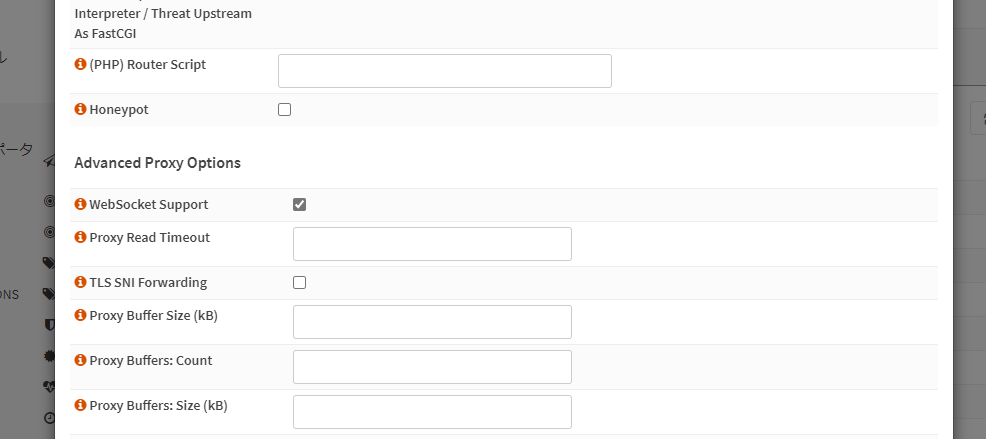Click the info icon next to Proxy Buffers: Count
986x439 pixels.
(80, 360)
